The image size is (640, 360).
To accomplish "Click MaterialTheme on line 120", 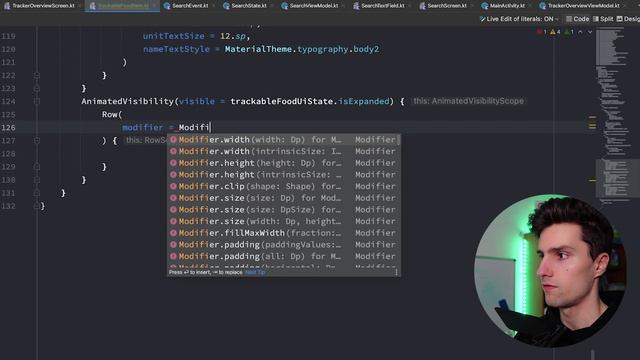I will click(x=259, y=49).
